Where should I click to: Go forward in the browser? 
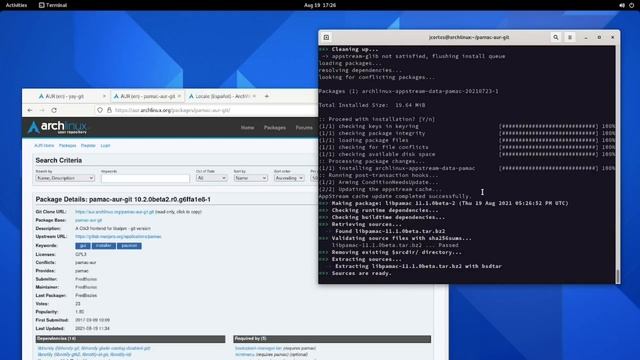(x=42, y=110)
